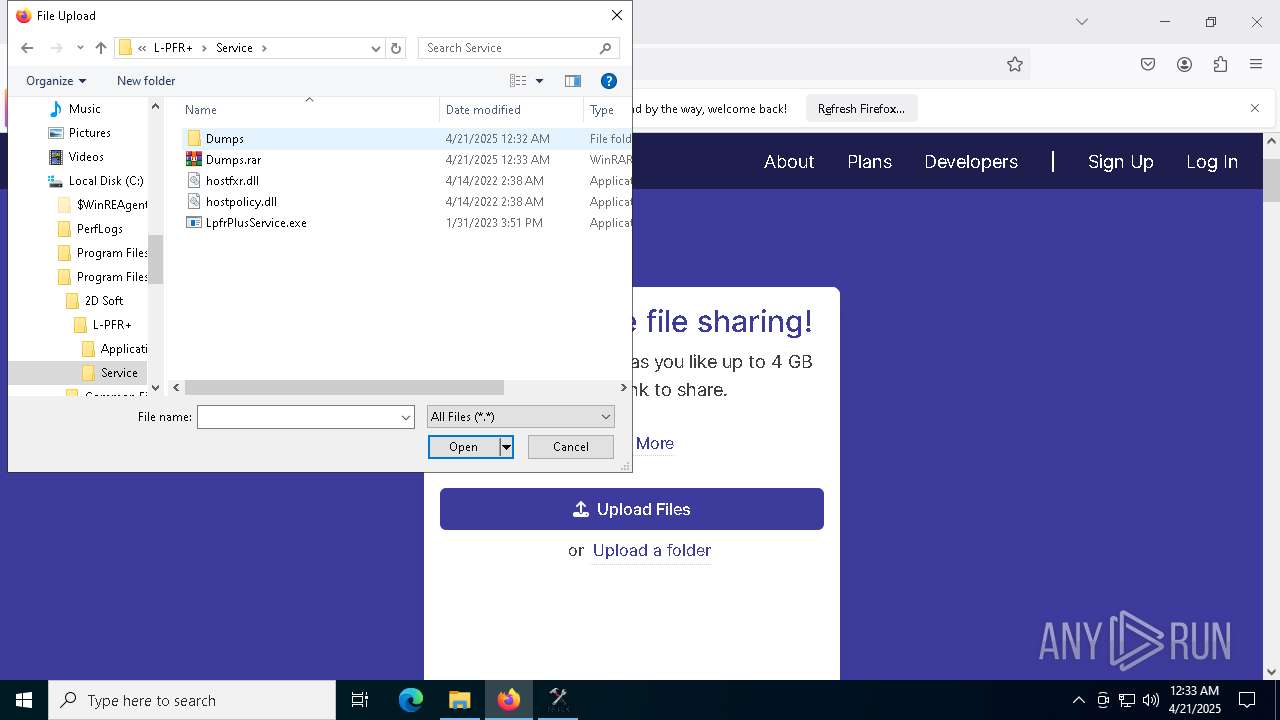Expand the address path history dropdown
The width and height of the screenshot is (1280, 720).
tap(376, 48)
